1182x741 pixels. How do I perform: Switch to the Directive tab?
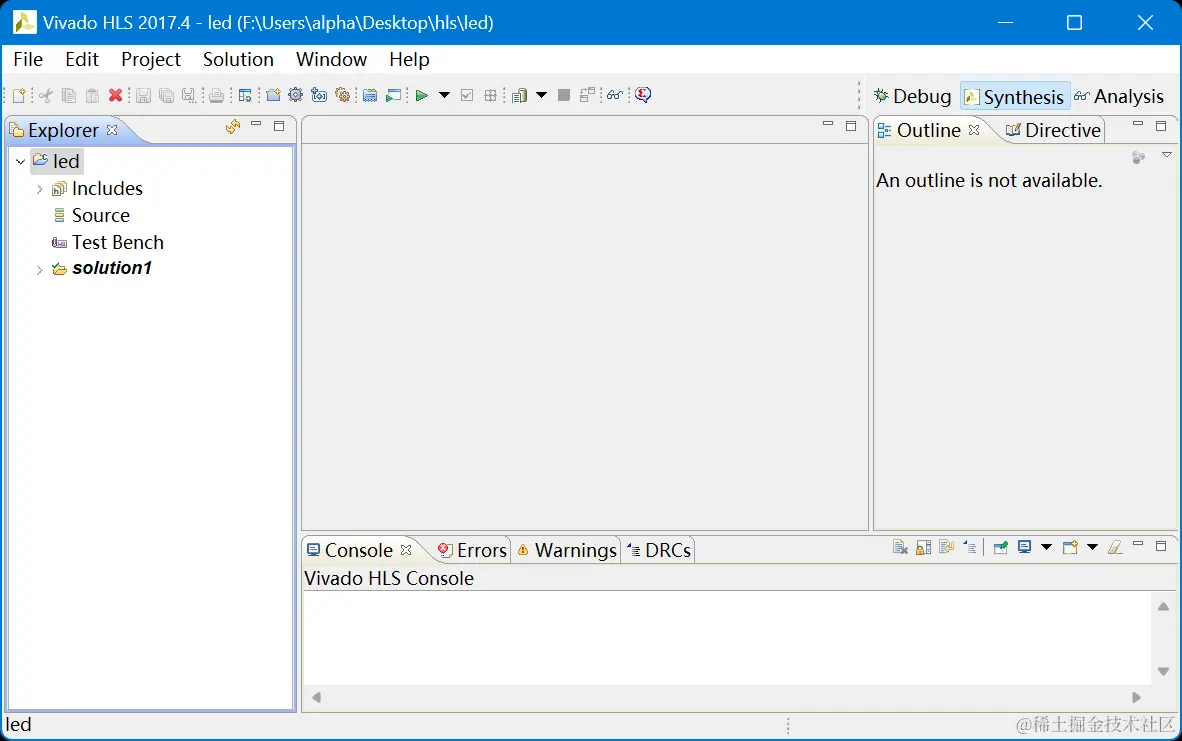(x=1054, y=130)
